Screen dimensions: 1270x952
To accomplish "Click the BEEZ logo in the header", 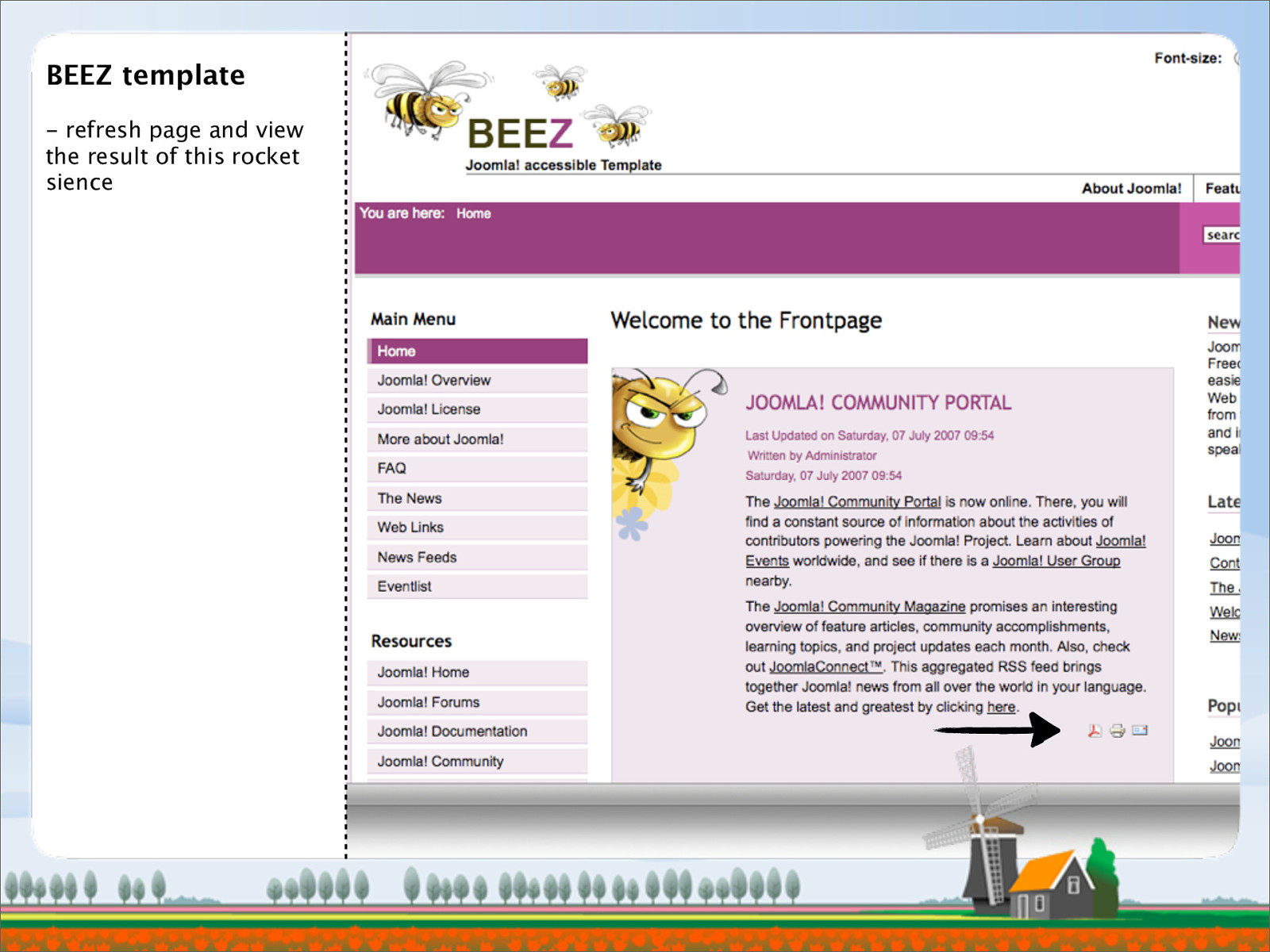I will click(x=520, y=133).
